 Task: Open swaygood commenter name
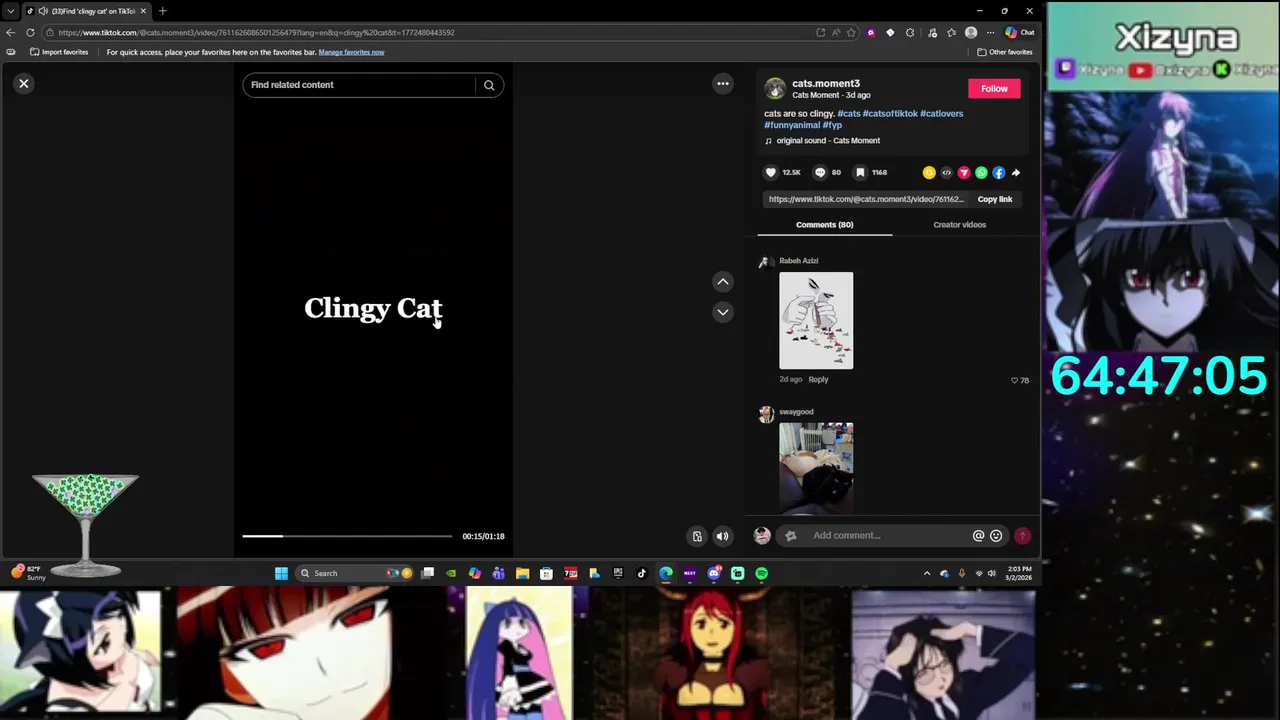[x=796, y=412]
